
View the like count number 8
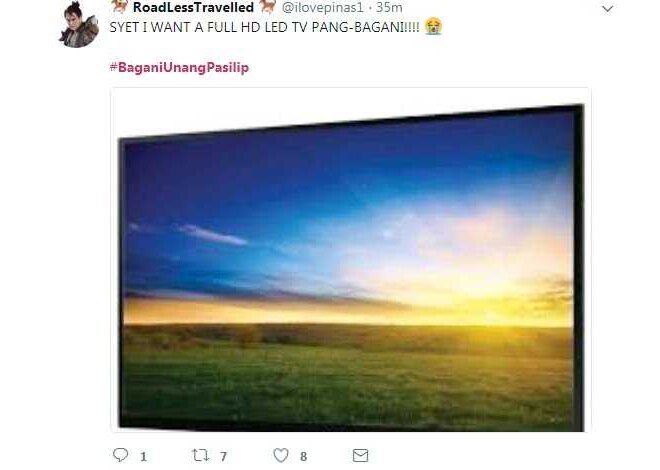point(303,457)
